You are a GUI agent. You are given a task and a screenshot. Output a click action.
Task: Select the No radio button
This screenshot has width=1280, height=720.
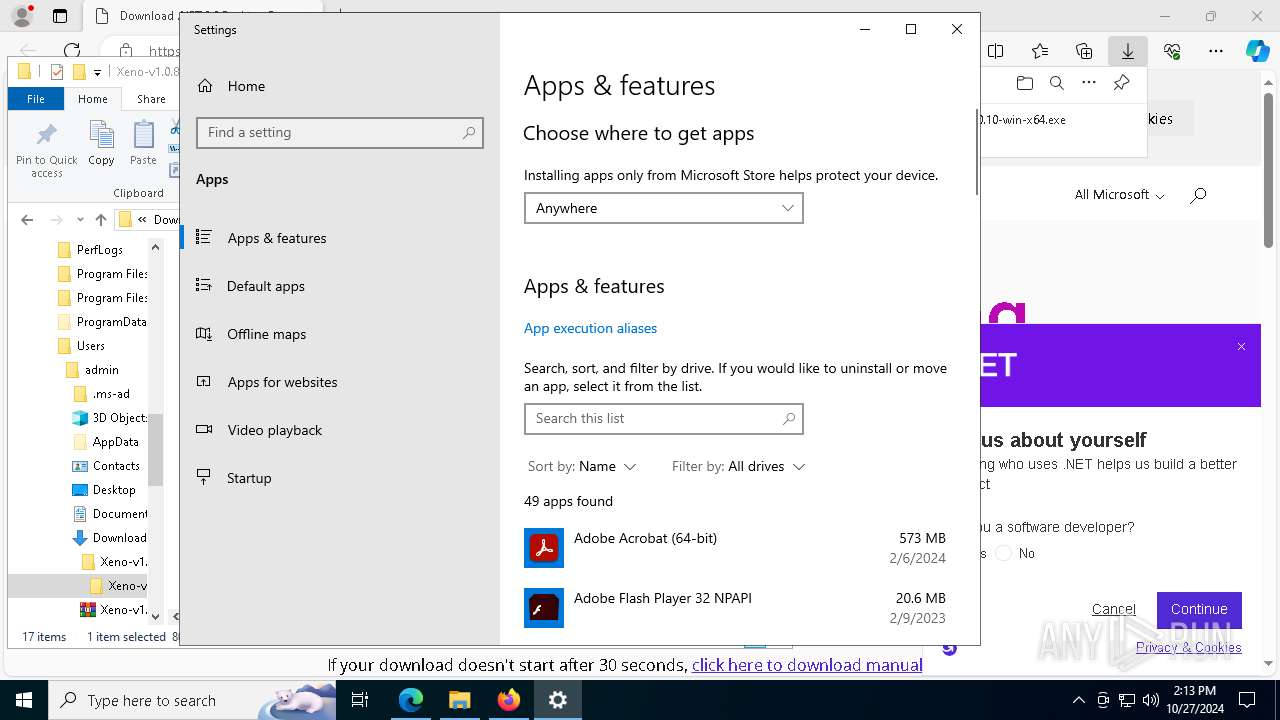[x=1004, y=553]
